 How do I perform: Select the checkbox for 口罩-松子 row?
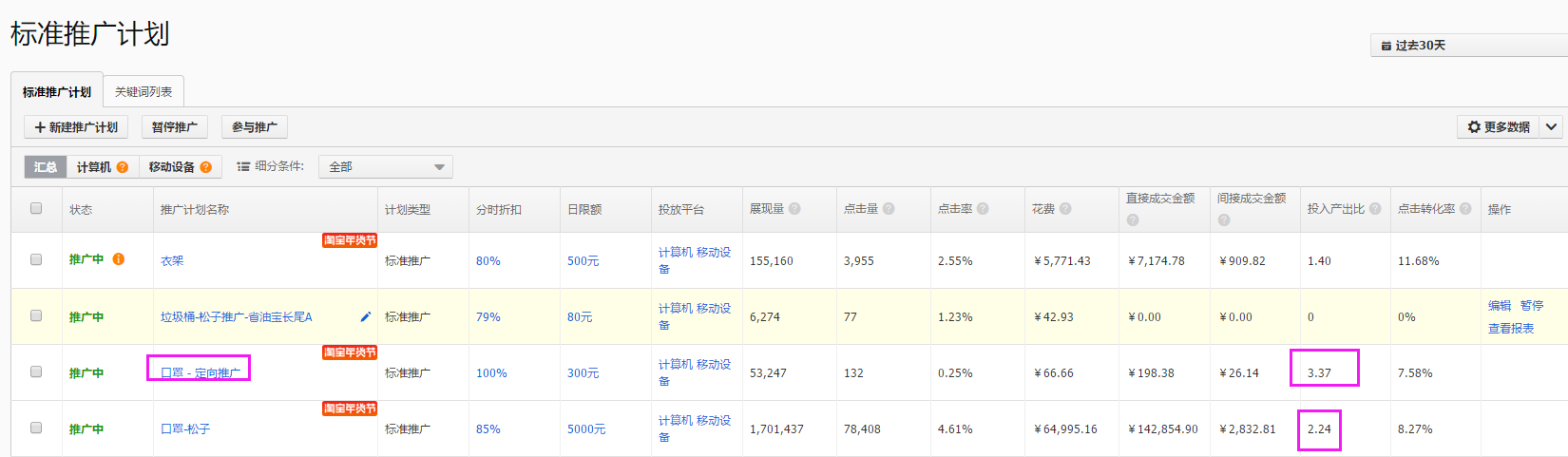36,428
